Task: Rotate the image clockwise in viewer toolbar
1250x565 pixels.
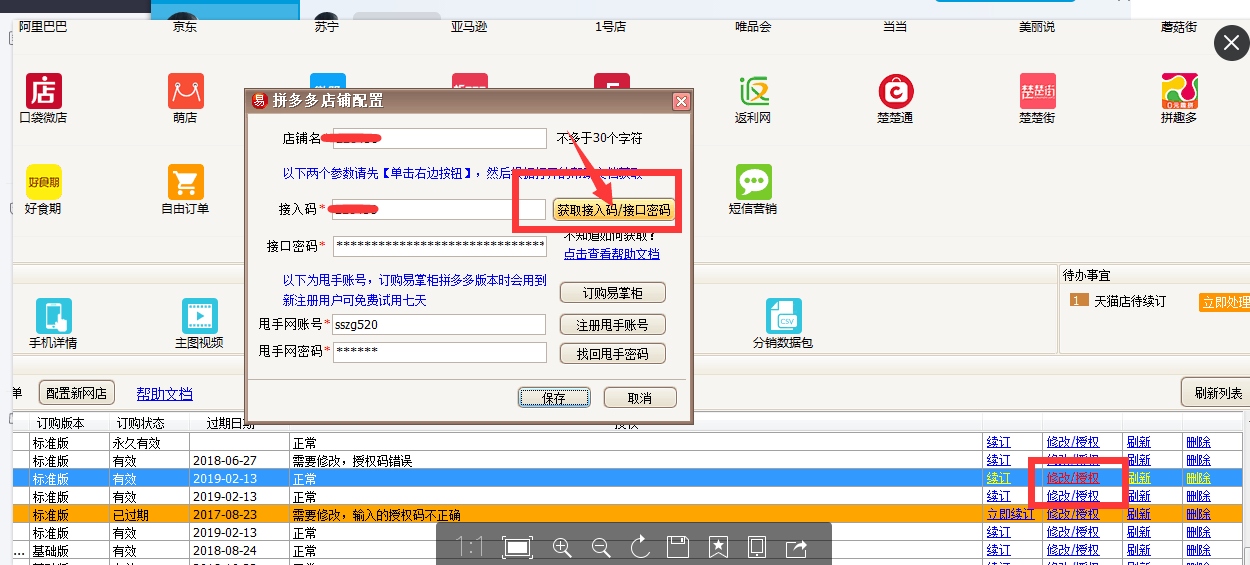Action: [x=640, y=547]
